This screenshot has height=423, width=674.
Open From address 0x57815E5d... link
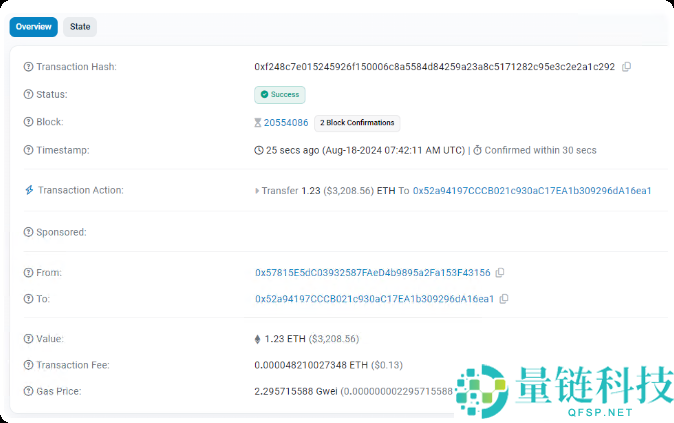click(373, 273)
